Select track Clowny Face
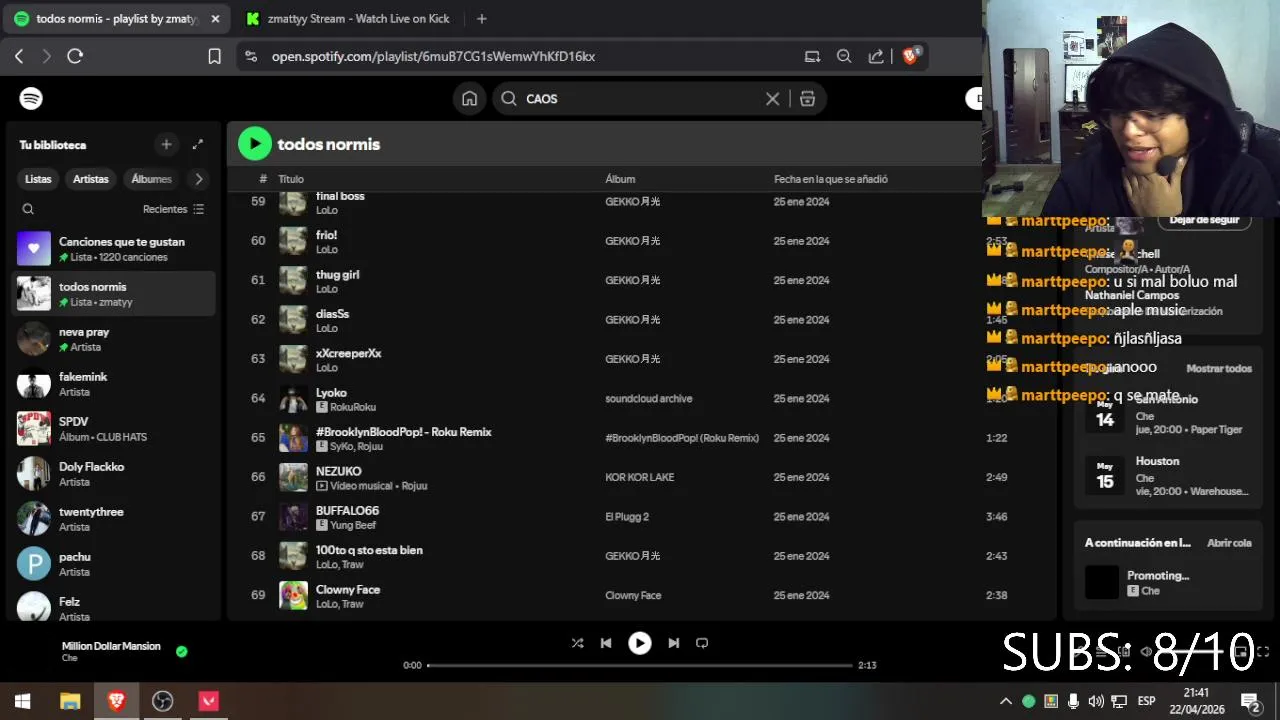The height and width of the screenshot is (720, 1280). (x=348, y=589)
